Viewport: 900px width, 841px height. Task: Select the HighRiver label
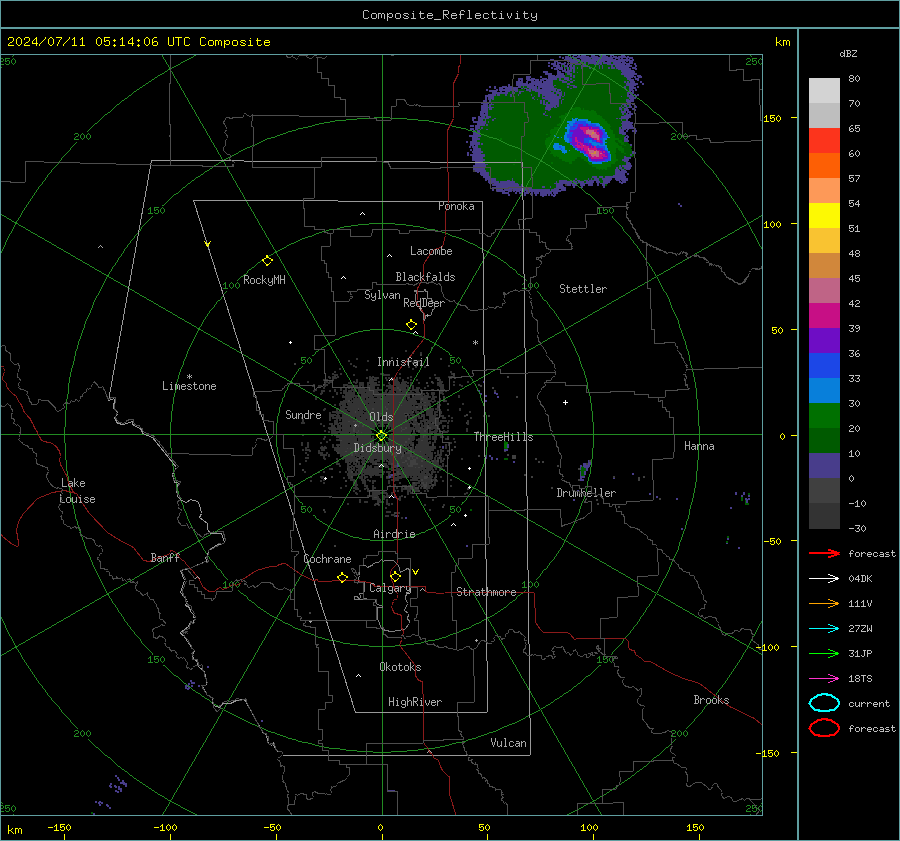pos(415,702)
